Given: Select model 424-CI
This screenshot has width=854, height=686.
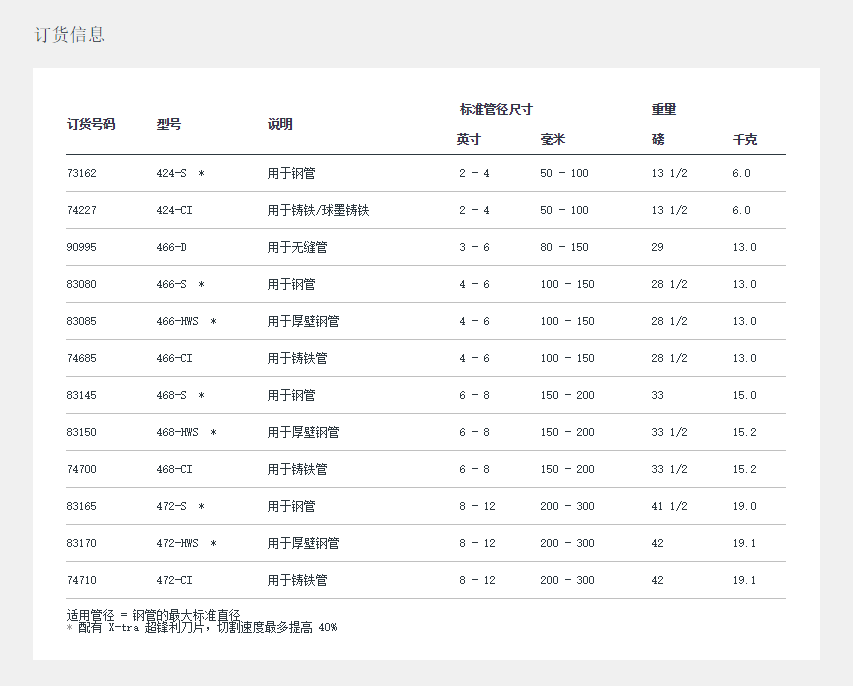Looking at the screenshot, I should pos(174,211).
